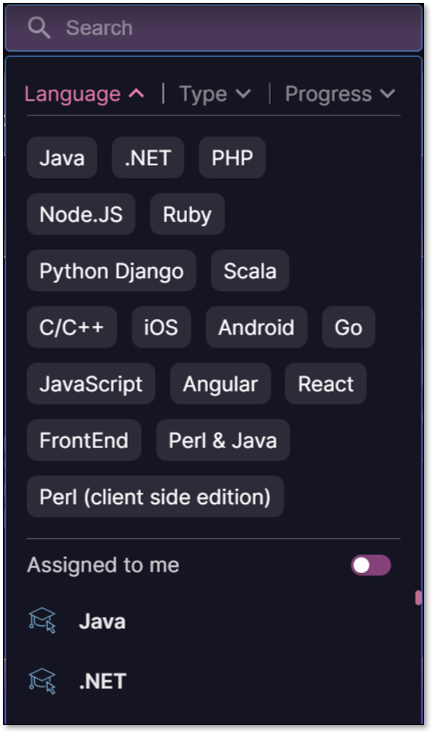This screenshot has width=433, height=734.
Task: Click the pink scrollbar thumb
Action: pyautogui.click(x=418, y=598)
